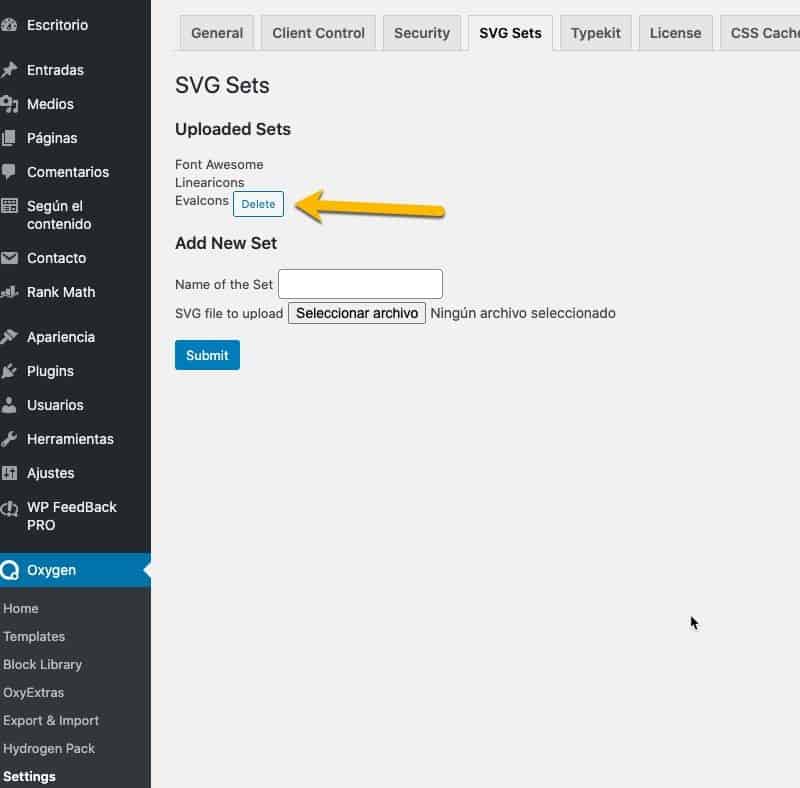Open the Templates submenu link

point(34,636)
